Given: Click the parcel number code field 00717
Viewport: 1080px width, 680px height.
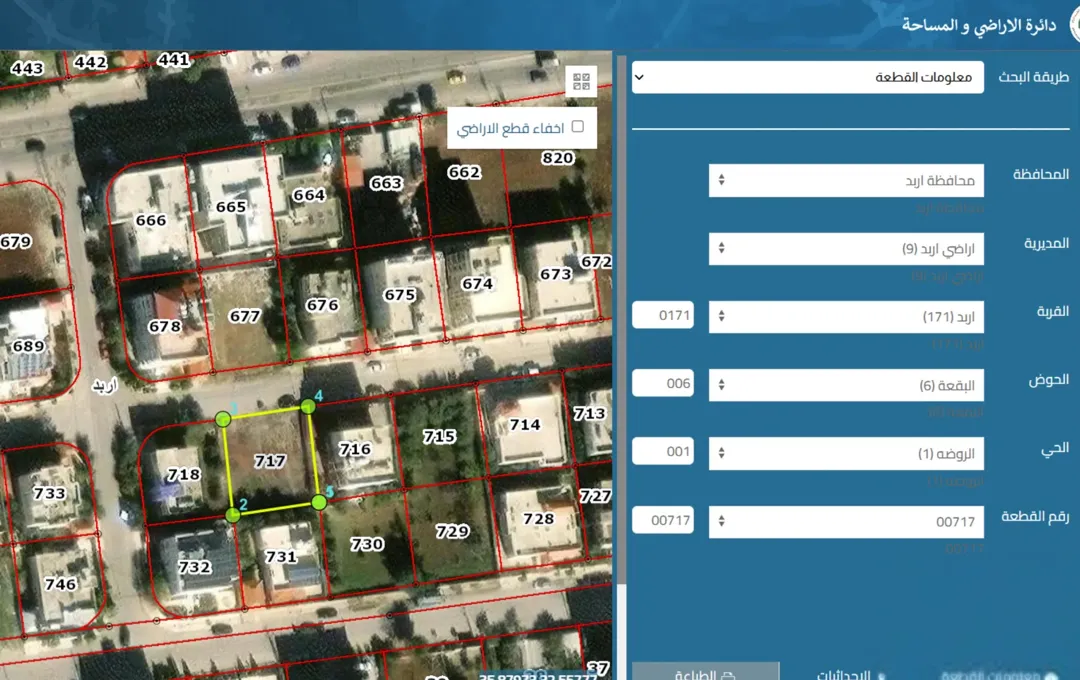Looking at the screenshot, I should [663, 520].
